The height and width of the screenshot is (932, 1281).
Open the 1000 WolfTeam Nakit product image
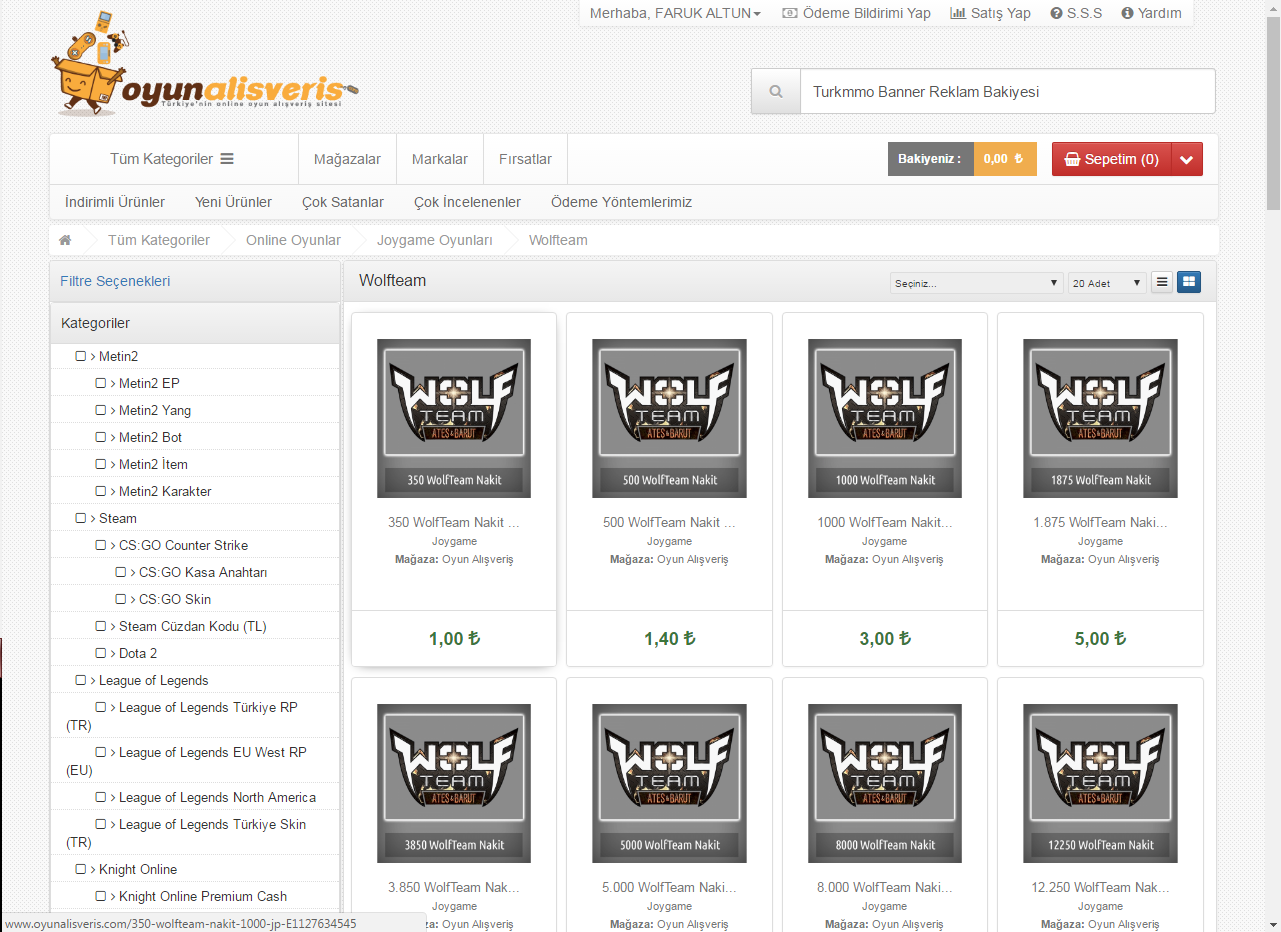pos(885,418)
